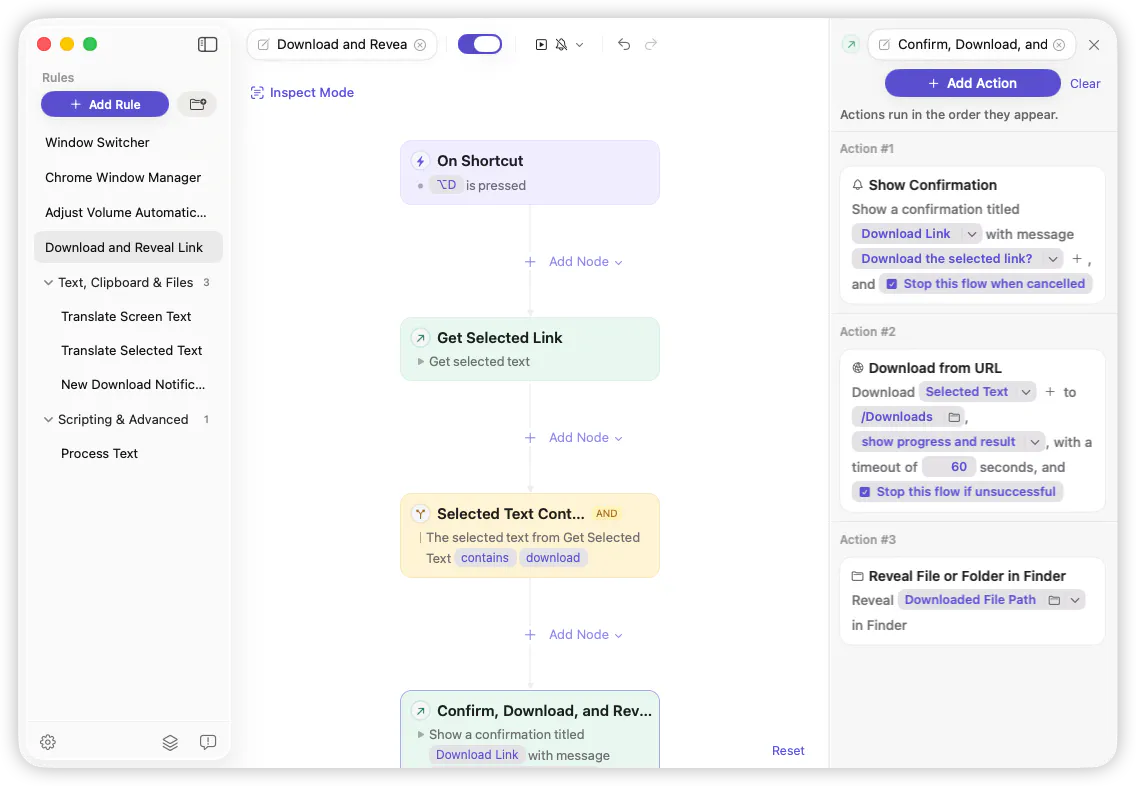Open the Downloaded File Path dropdown
Viewport: 1136px width, 786px height.
(1075, 600)
